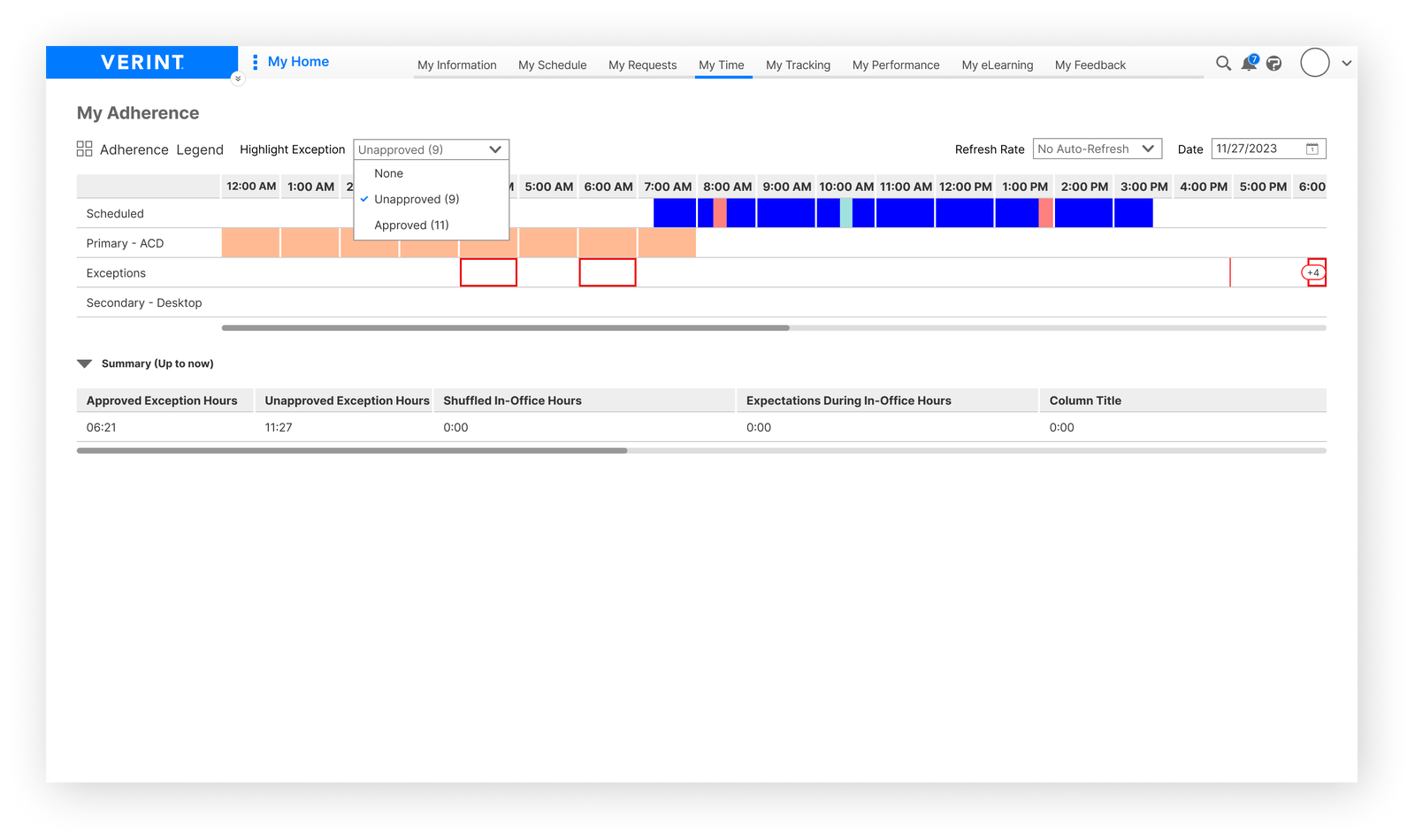Image resolution: width=1415 pixels, height=840 pixels.
Task: Click the timeline horizontal scrollbar
Action: [x=505, y=328]
